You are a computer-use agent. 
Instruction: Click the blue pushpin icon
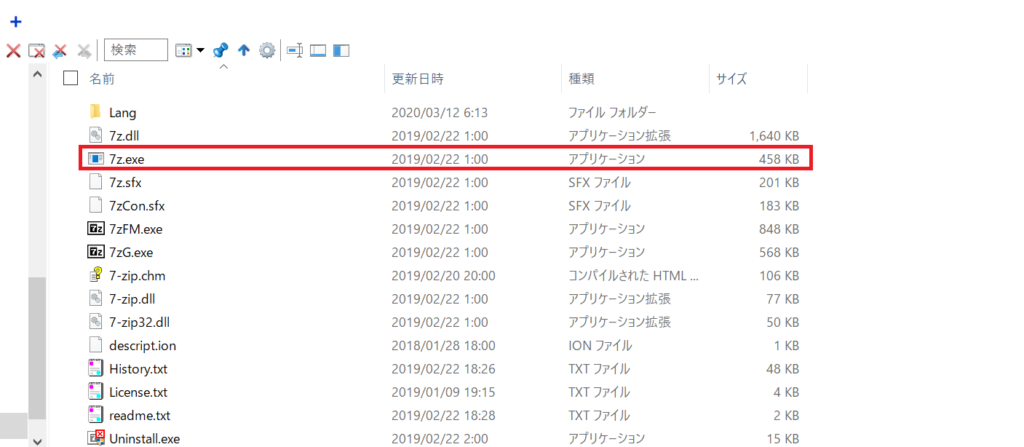coord(221,50)
